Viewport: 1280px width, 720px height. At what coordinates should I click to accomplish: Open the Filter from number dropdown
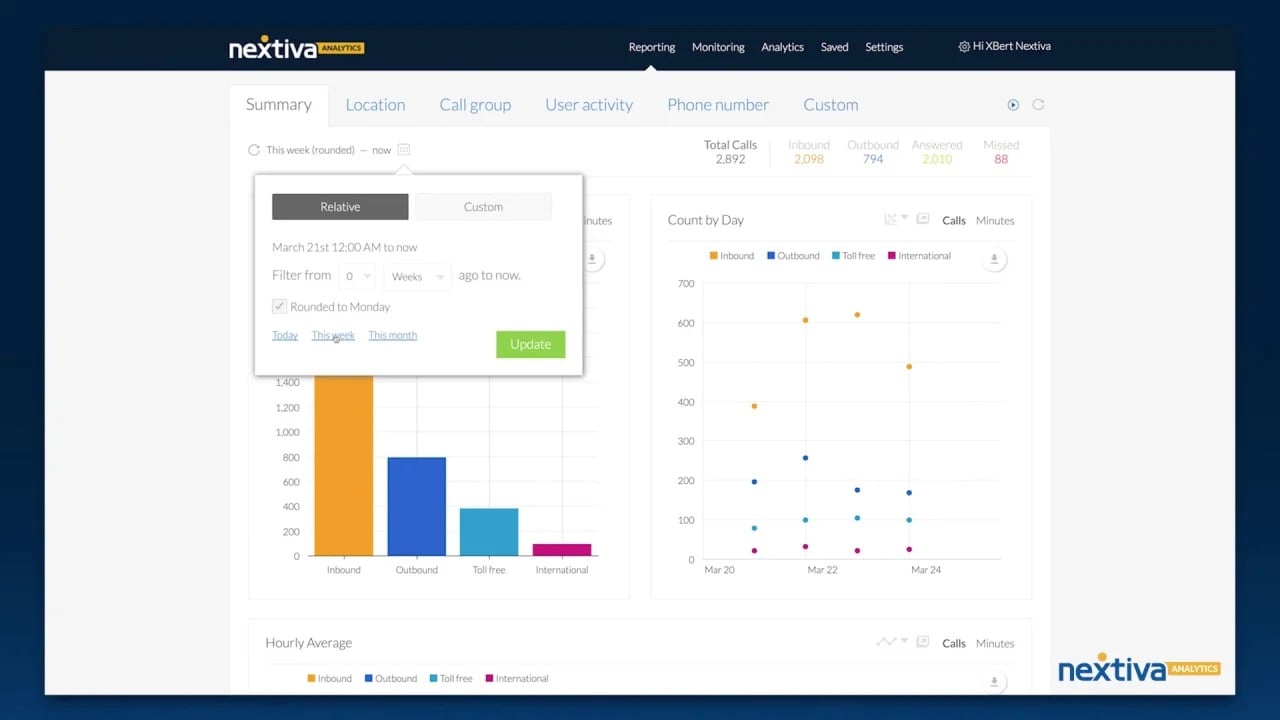[x=357, y=276]
